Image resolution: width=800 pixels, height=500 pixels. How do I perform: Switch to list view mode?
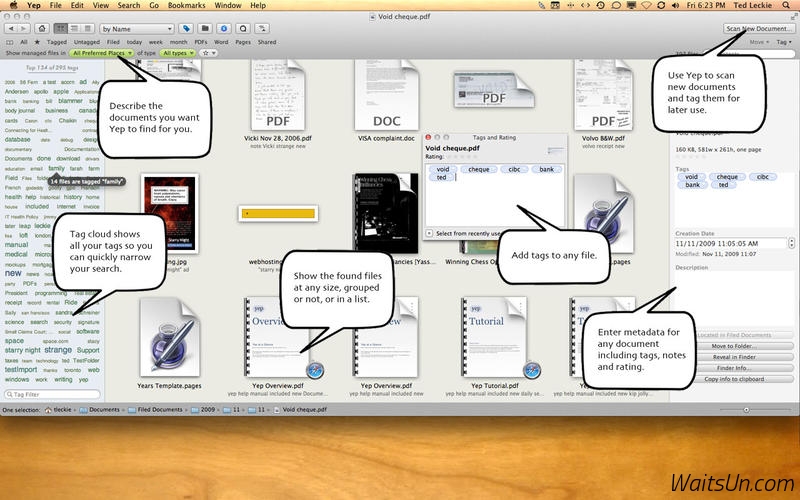(74, 29)
